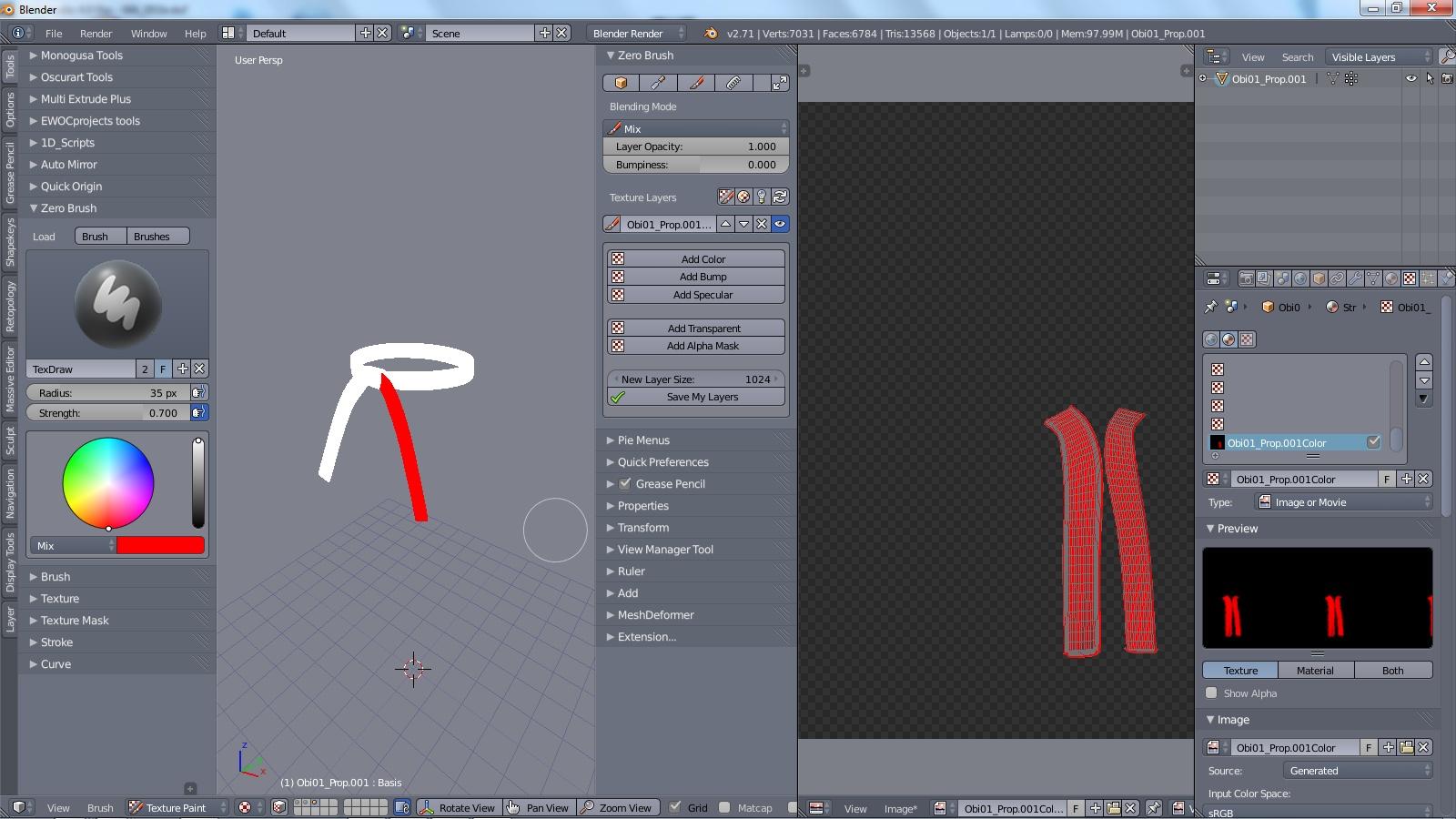The image size is (1456, 819).
Task: Click the pin icon in the properties breadcrumb
Action: click(1210, 307)
